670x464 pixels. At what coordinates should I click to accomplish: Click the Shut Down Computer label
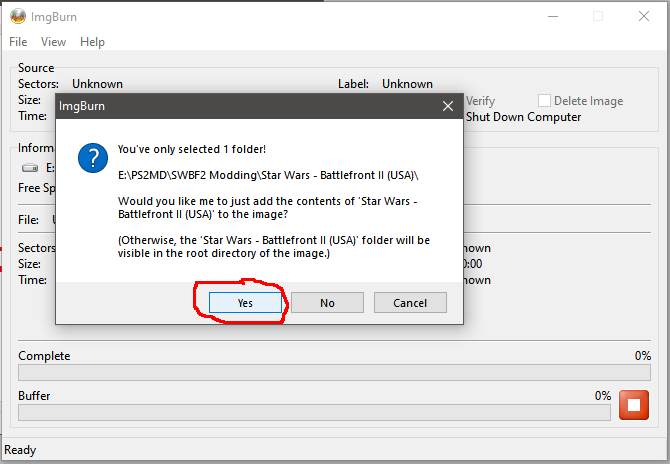click(523, 117)
